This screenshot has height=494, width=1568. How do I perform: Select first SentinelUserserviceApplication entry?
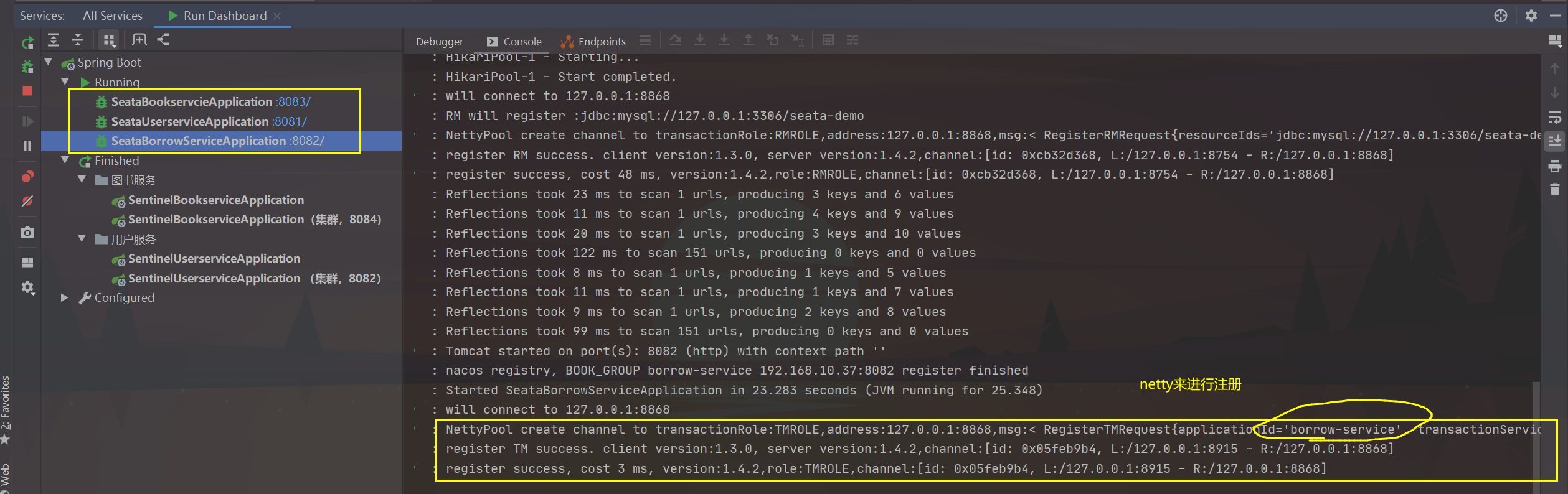point(214,258)
